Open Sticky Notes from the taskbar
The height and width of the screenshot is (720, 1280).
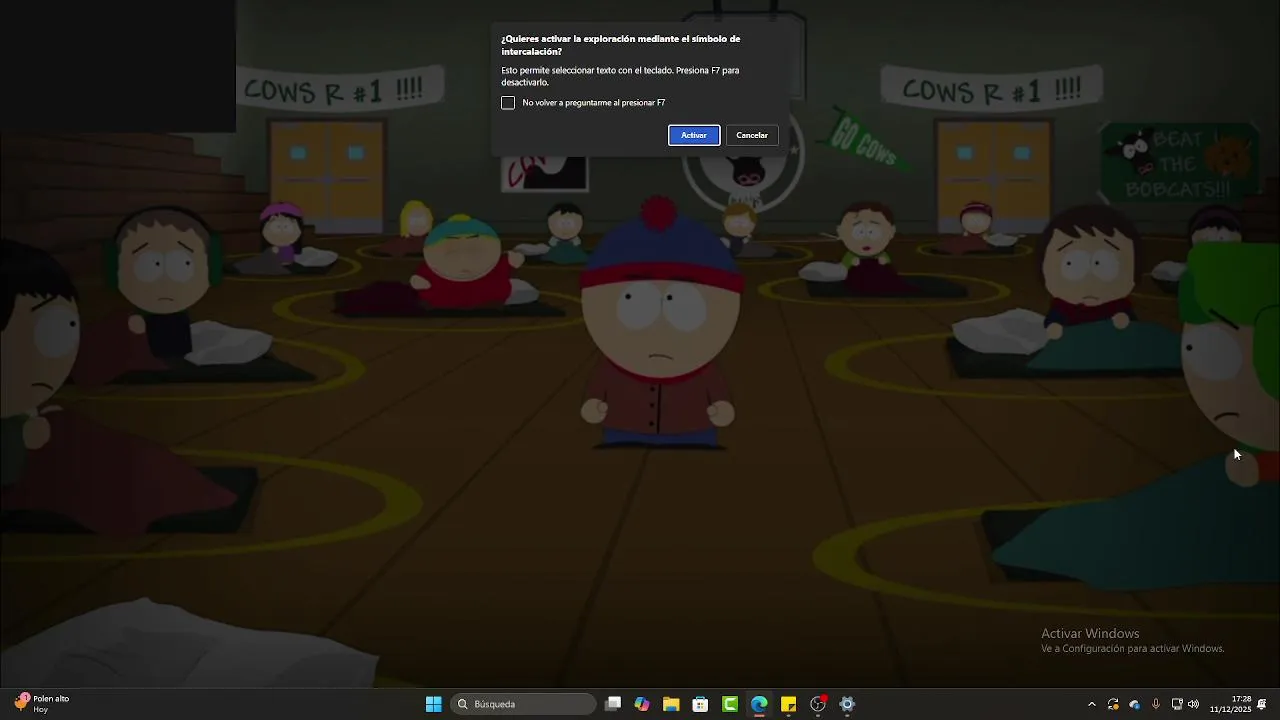coord(788,704)
